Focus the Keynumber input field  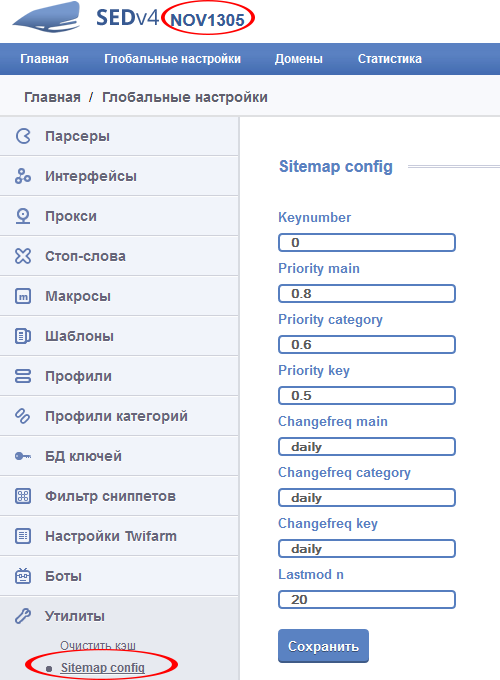367,242
